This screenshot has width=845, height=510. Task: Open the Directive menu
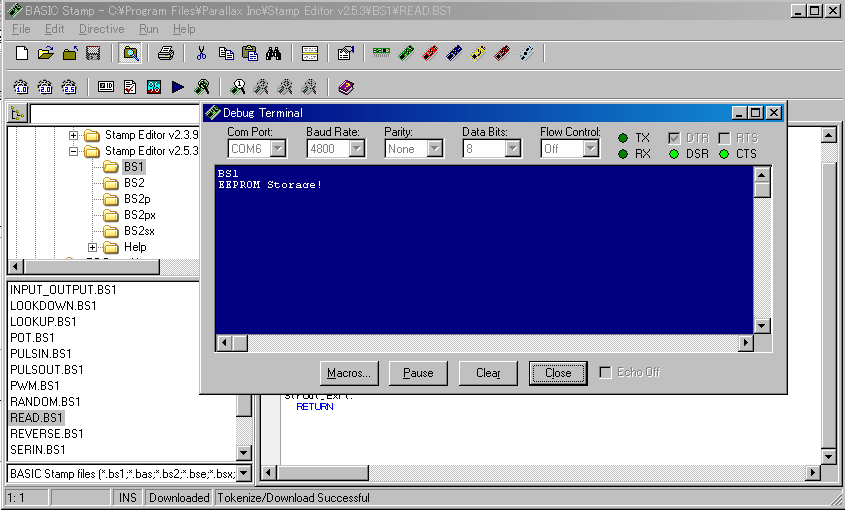click(101, 29)
